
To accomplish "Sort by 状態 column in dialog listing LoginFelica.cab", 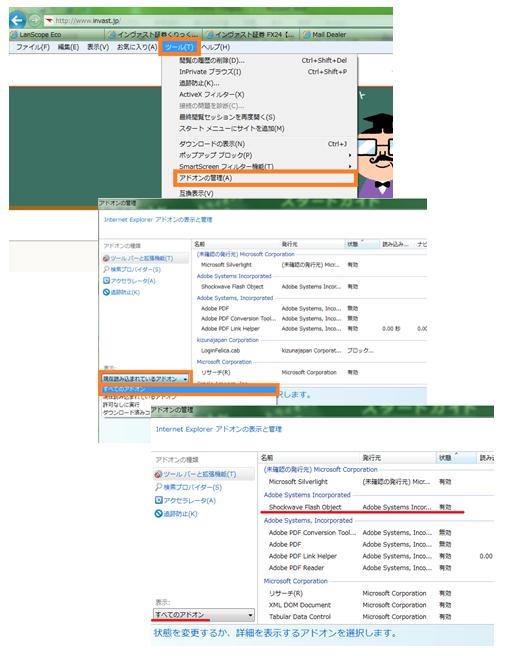I will tap(362, 244).
